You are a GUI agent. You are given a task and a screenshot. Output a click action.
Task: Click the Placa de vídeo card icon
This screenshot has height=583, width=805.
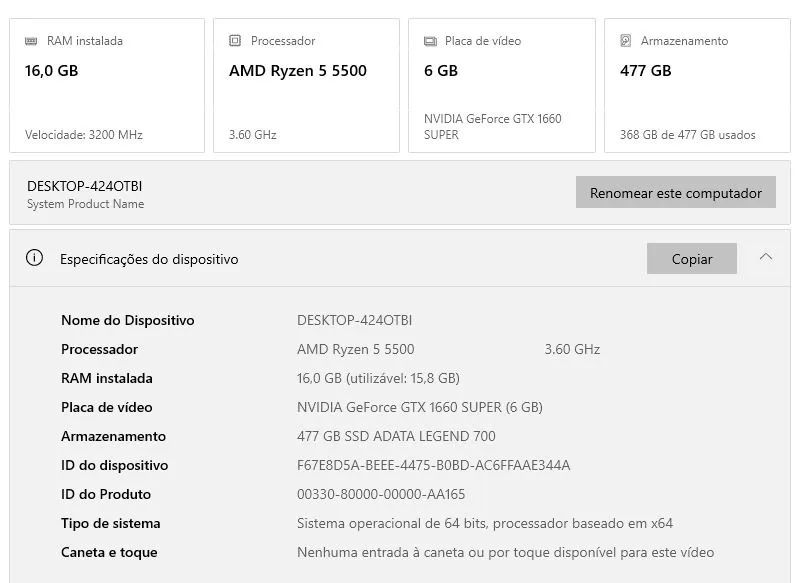430,41
